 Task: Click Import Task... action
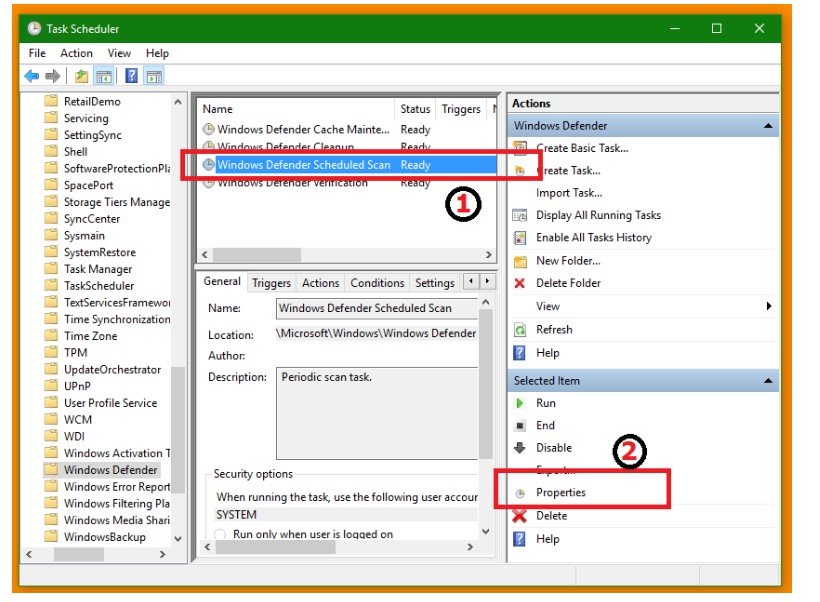click(x=569, y=193)
